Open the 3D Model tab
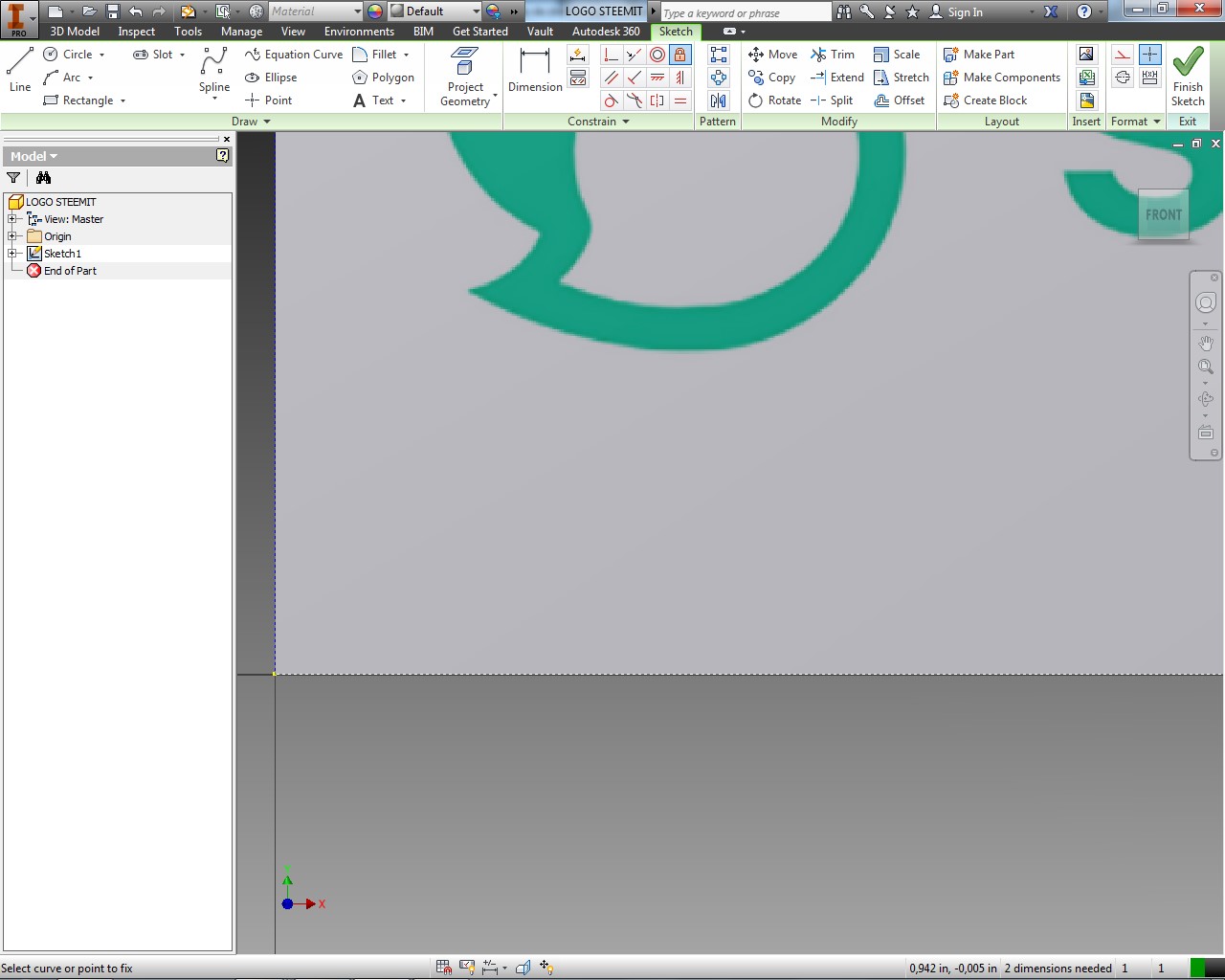Screen dimensions: 1225x980 (x=75, y=32)
